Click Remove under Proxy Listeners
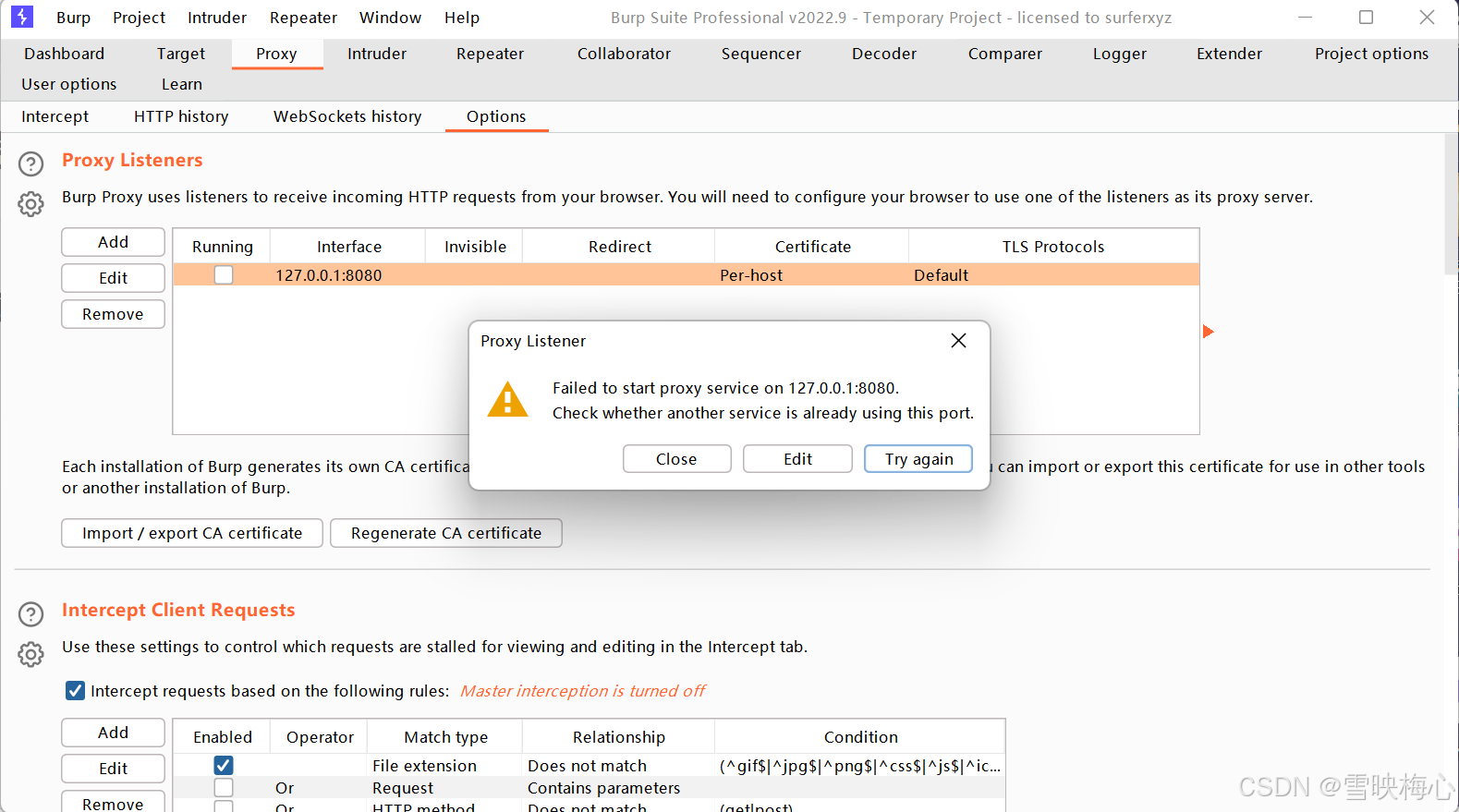Image resolution: width=1459 pixels, height=812 pixels. (113, 314)
